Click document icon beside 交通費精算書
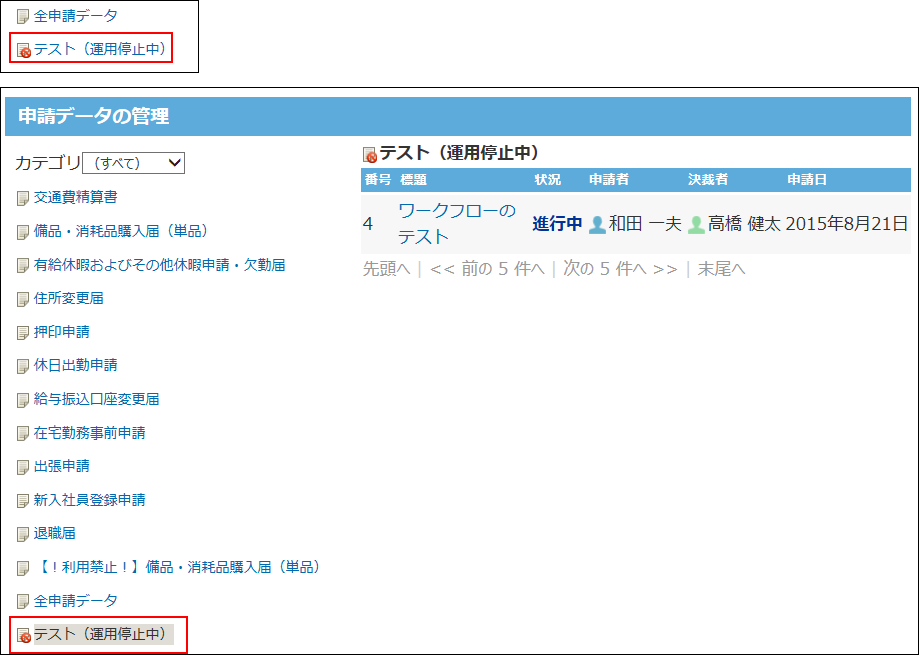 [x=23, y=199]
